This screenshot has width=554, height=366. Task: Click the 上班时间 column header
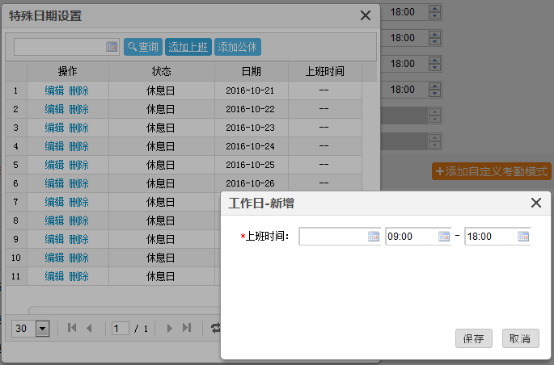(325, 72)
